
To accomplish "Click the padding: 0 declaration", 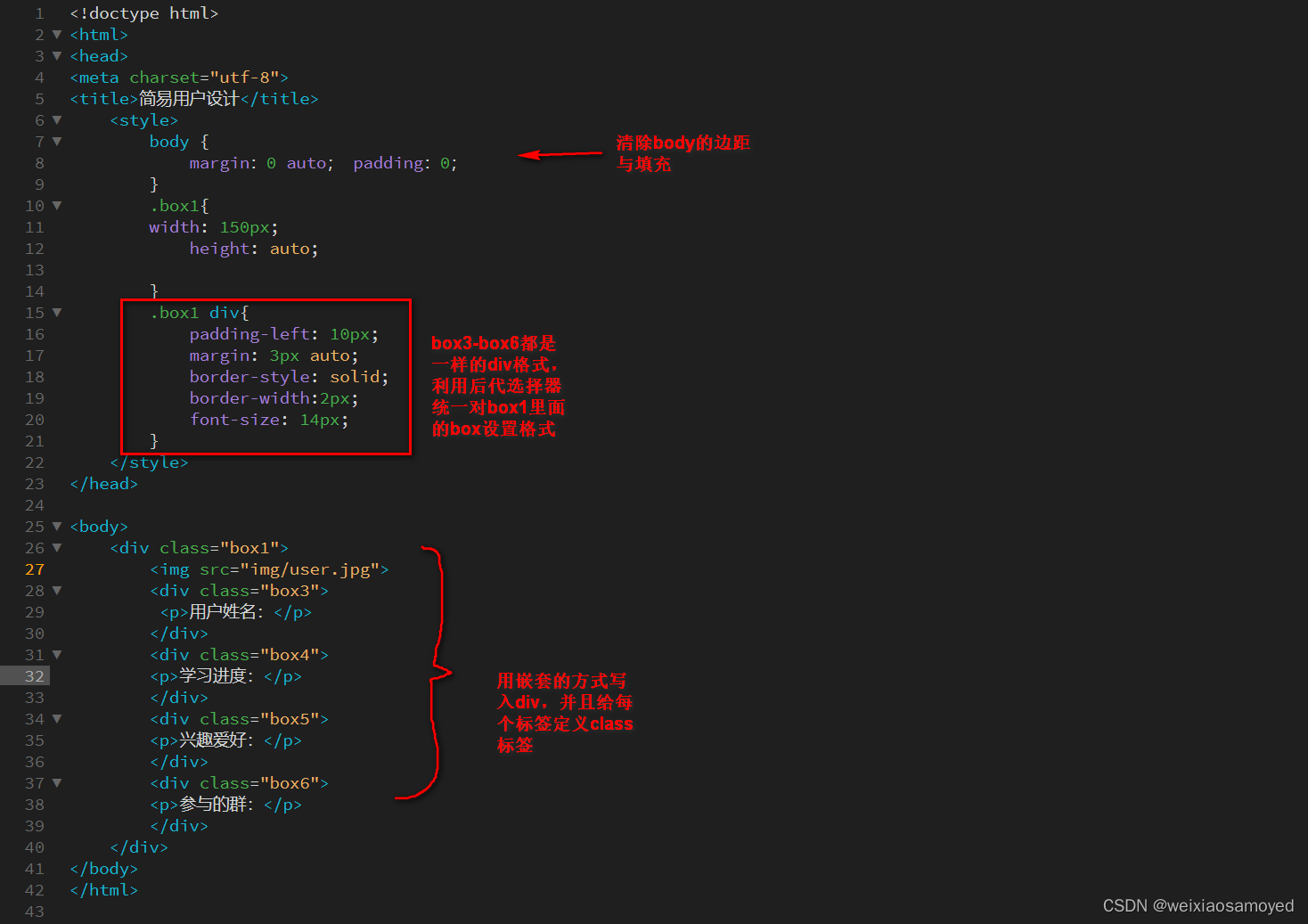I will [x=405, y=163].
